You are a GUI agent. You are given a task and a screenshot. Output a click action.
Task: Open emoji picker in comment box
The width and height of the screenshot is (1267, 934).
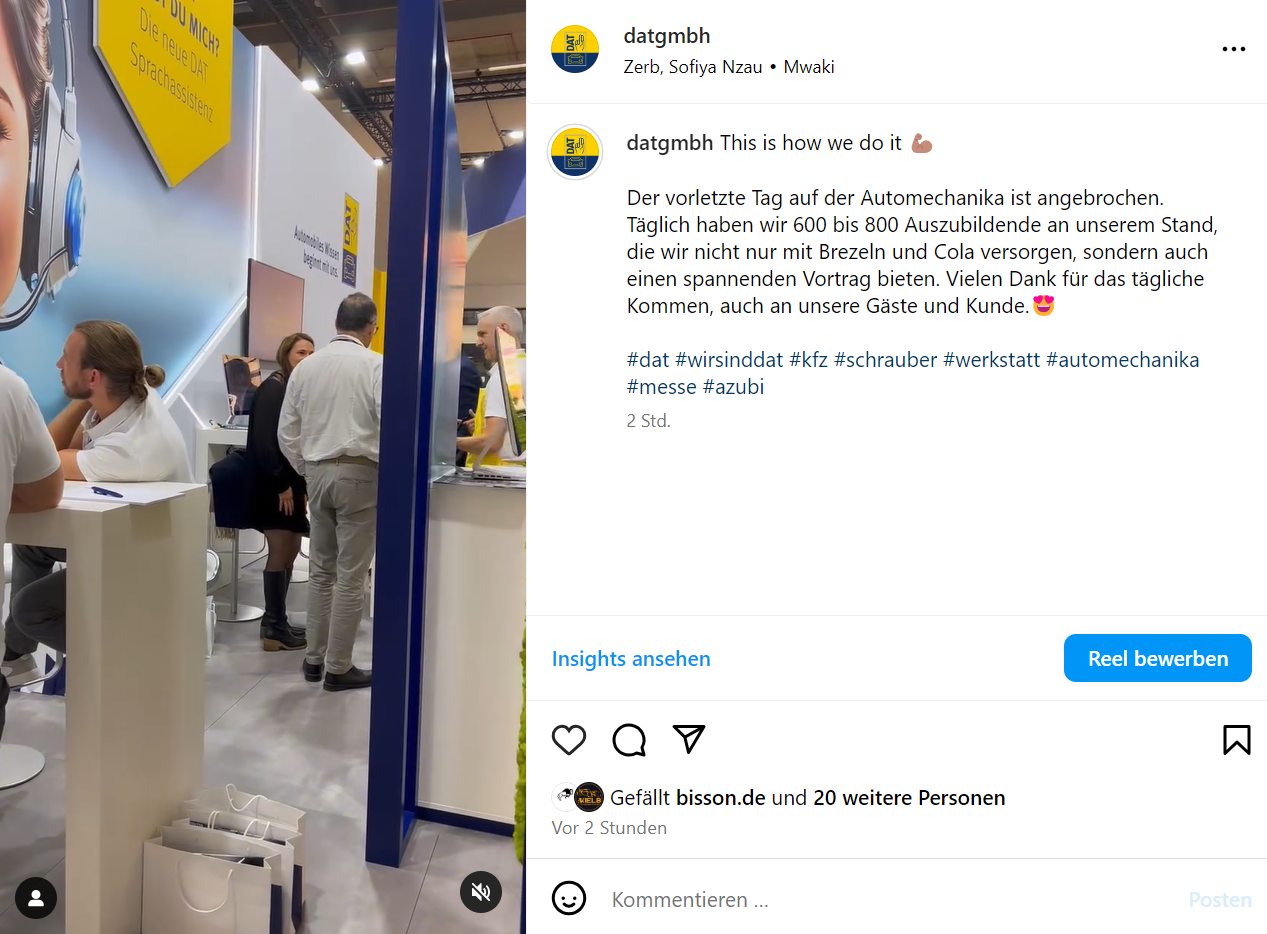pyautogui.click(x=569, y=898)
